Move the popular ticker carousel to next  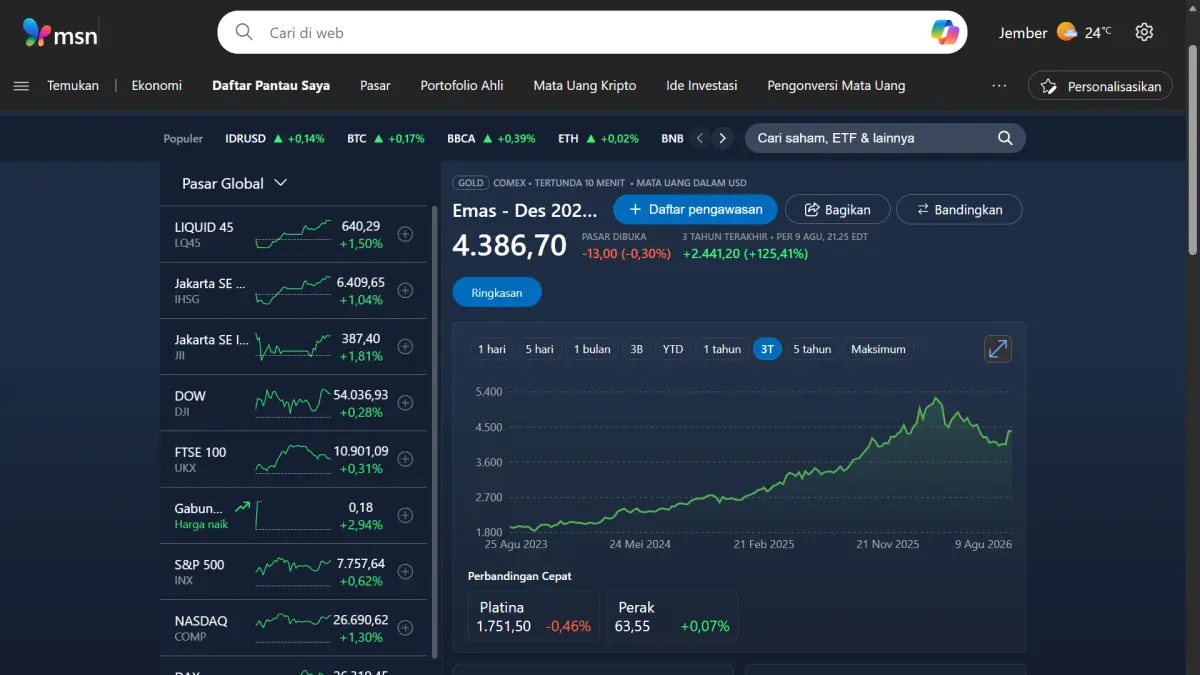tap(722, 138)
